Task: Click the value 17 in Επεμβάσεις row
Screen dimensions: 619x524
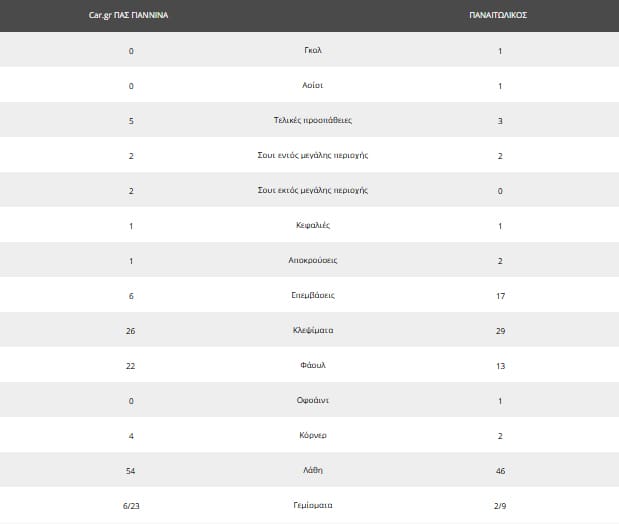Action: pos(499,296)
